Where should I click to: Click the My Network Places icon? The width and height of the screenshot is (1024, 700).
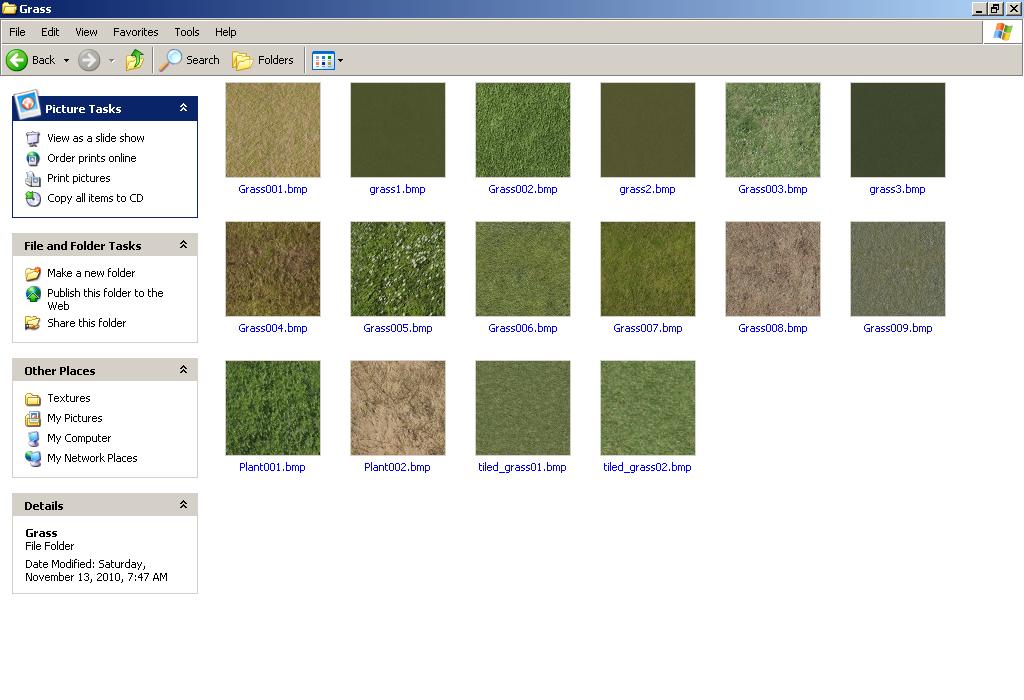click(33, 459)
